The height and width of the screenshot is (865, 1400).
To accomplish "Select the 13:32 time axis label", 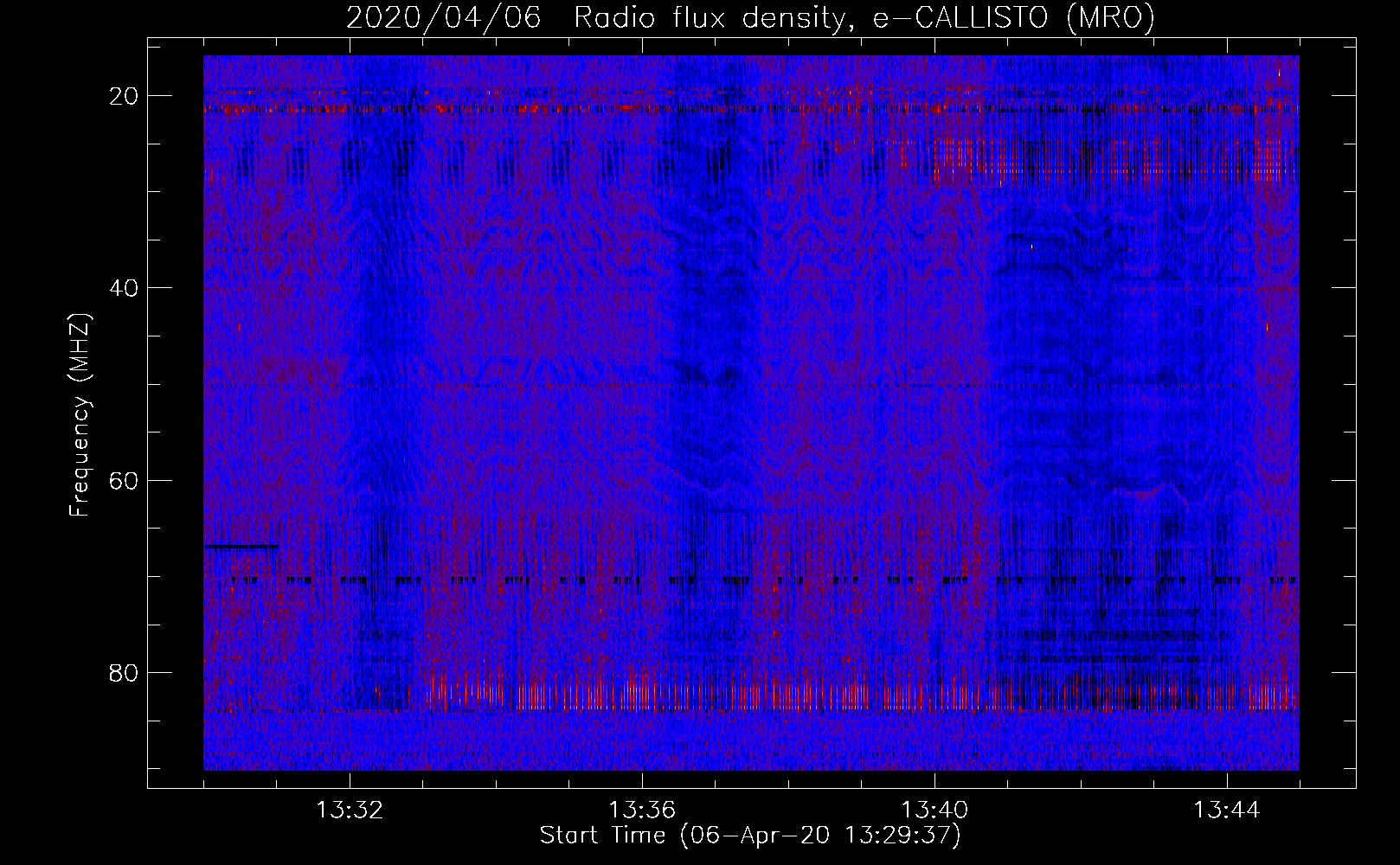I will [x=350, y=811].
